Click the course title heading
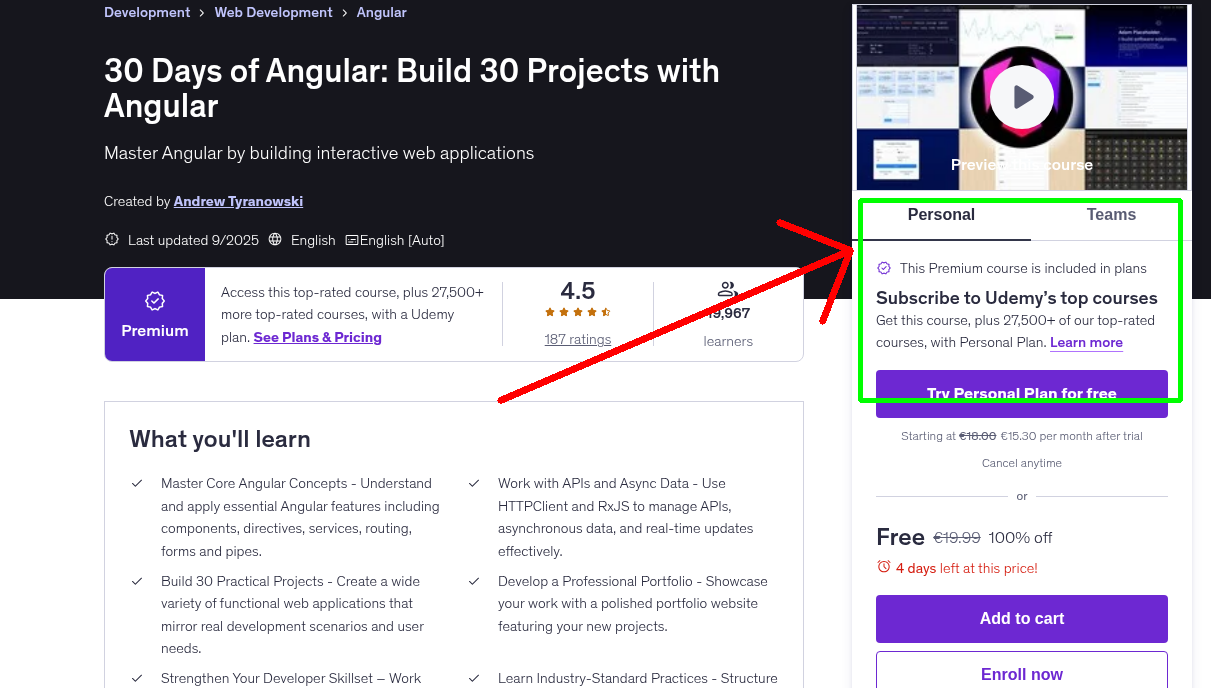This screenshot has height=688, width=1211. [412, 88]
